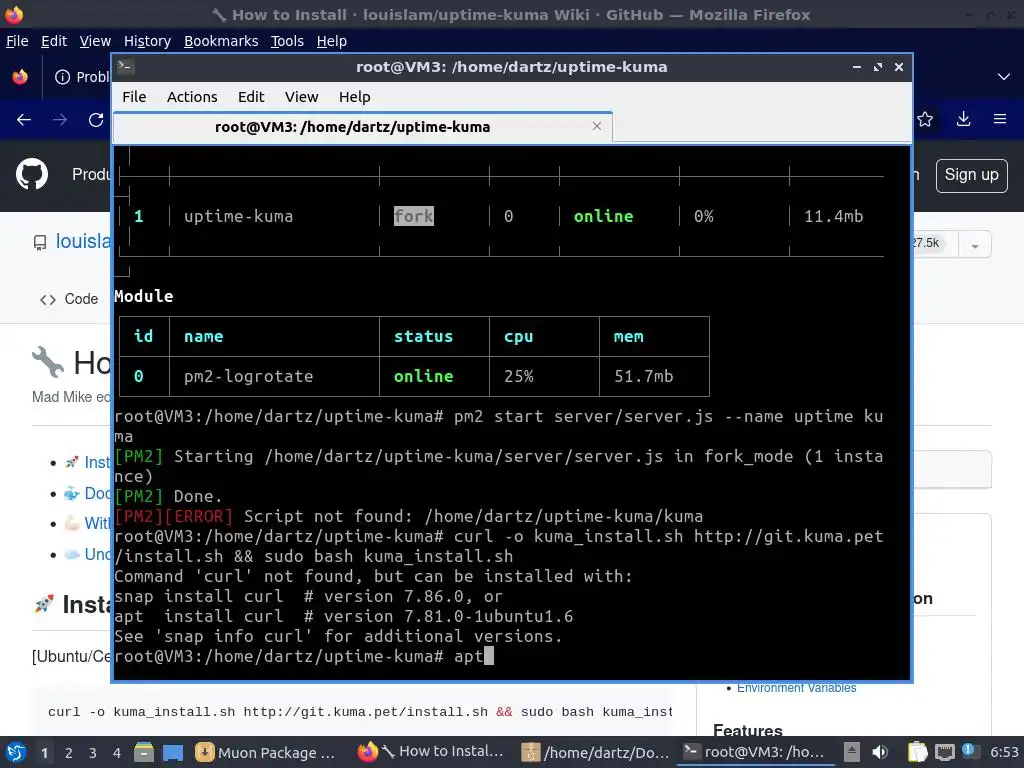The width and height of the screenshot is (1024, 768).
Task: Switch to workspace 3 in the taskbar pager
Action: pyautogui.click(x=93, y=753)
